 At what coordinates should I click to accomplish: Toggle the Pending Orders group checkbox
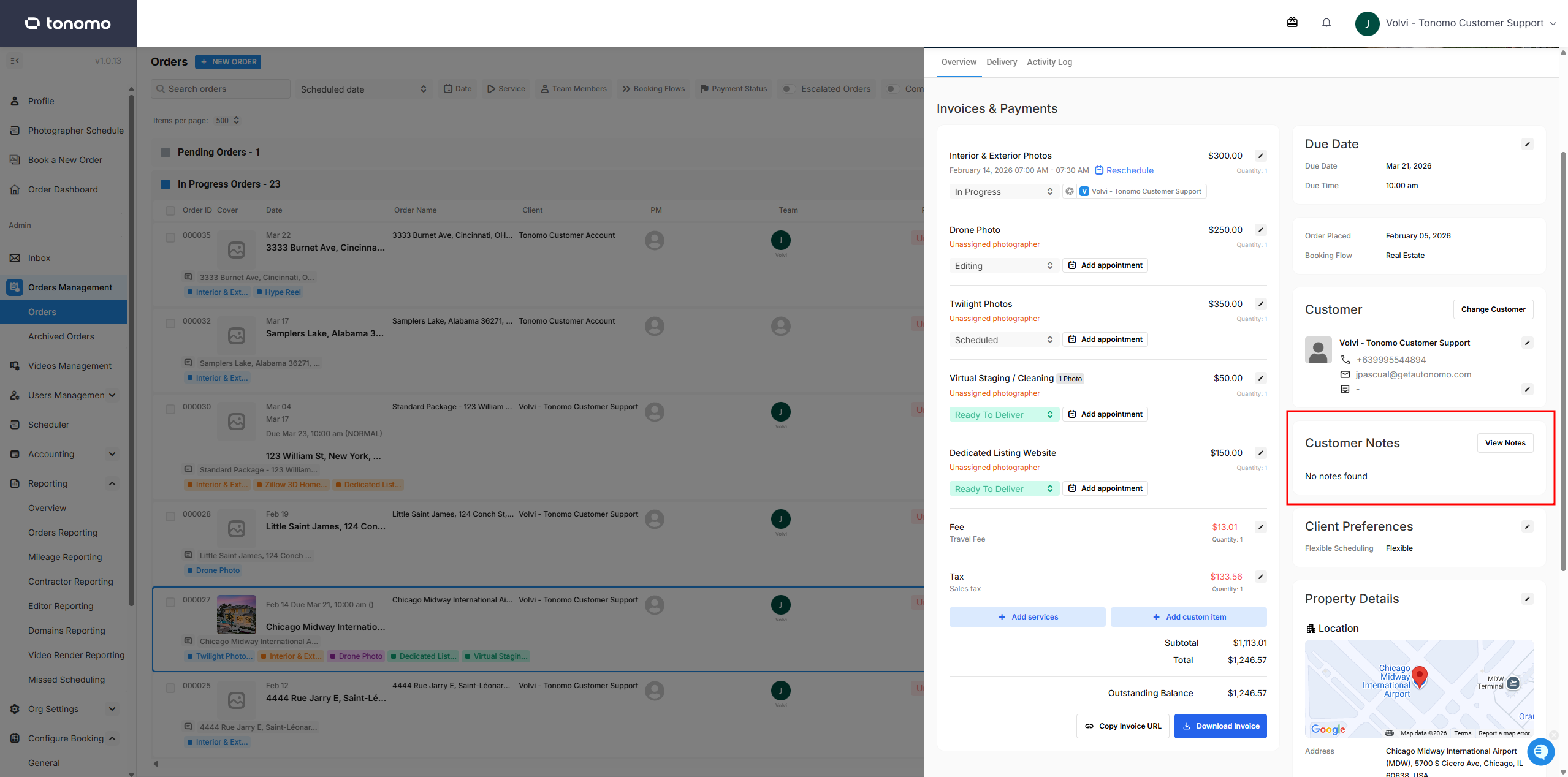pos(166,152)
